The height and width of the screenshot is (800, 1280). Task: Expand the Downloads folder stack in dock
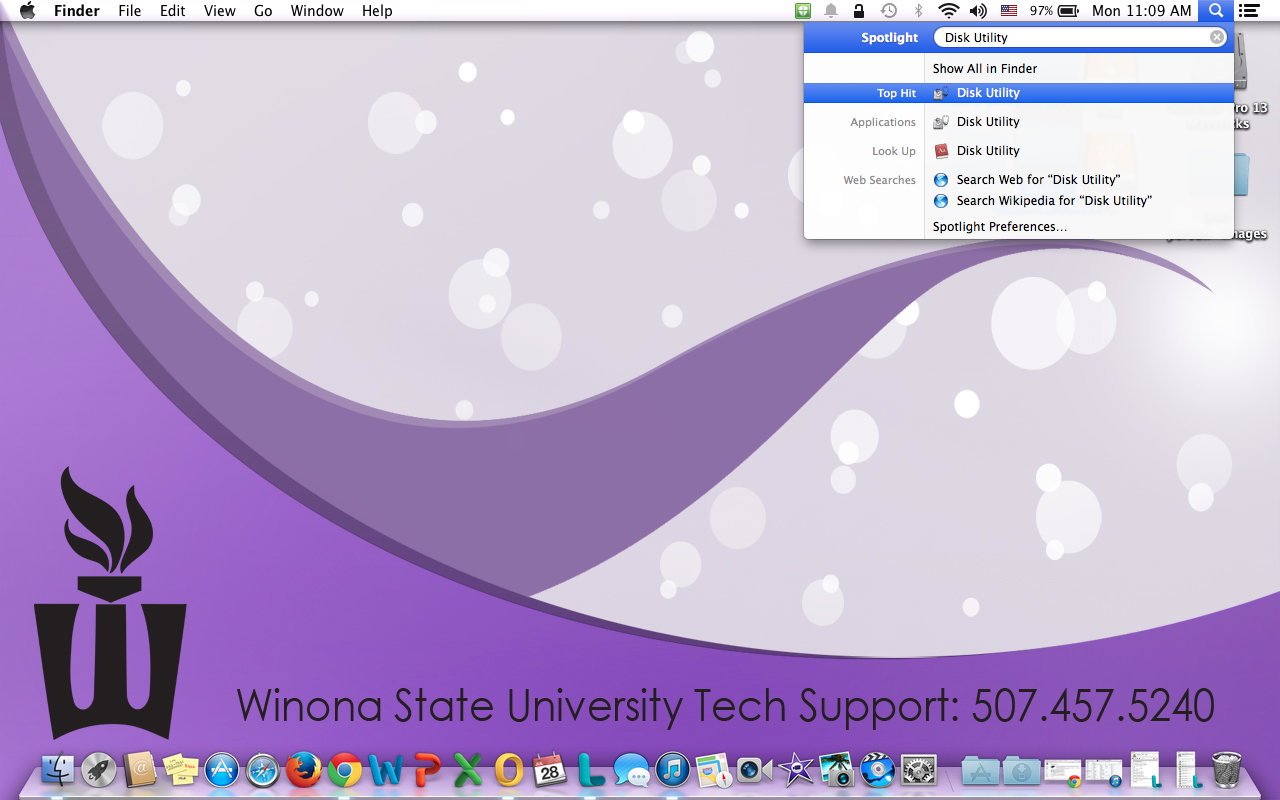[1021, 770]
